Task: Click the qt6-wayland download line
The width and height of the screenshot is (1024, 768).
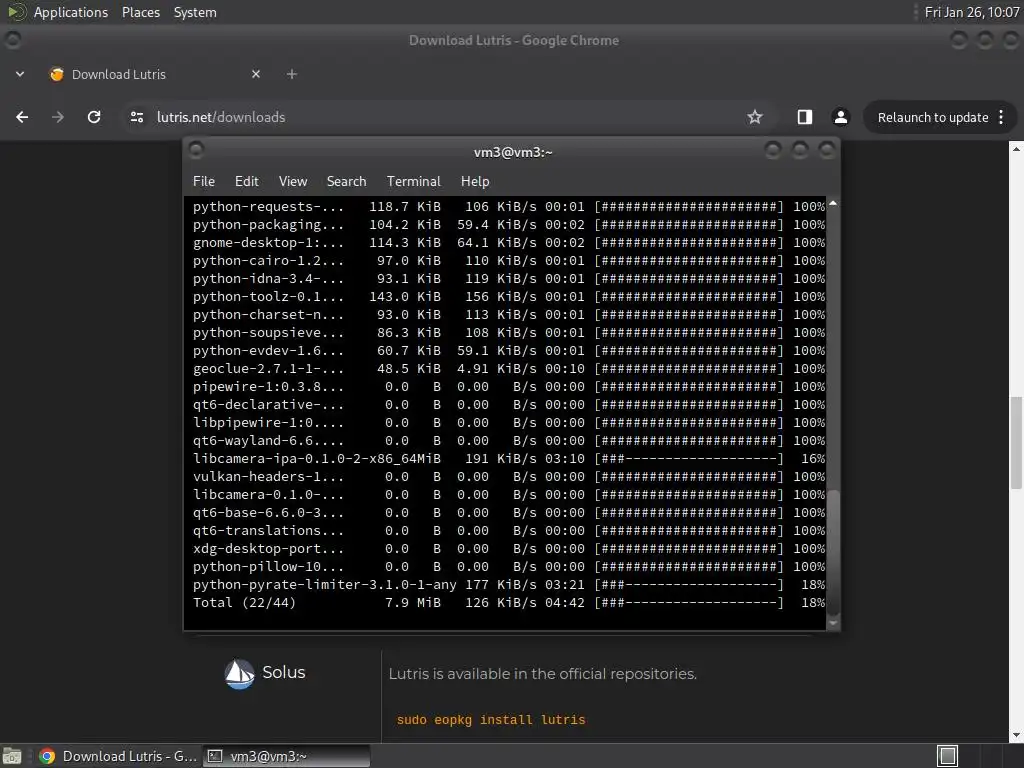Action: [509, 441]
